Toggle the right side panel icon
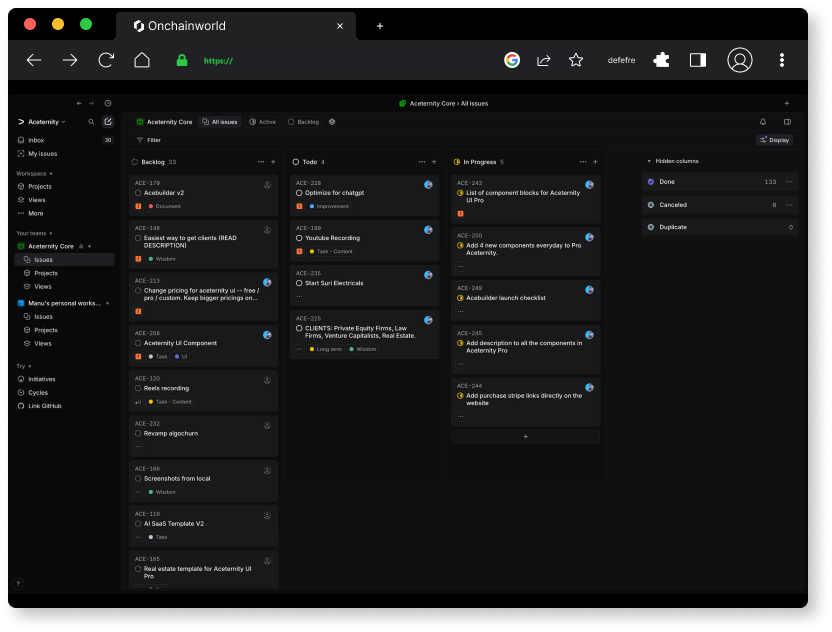This screenshot has width=832, height=632. [x=787, y=121]
